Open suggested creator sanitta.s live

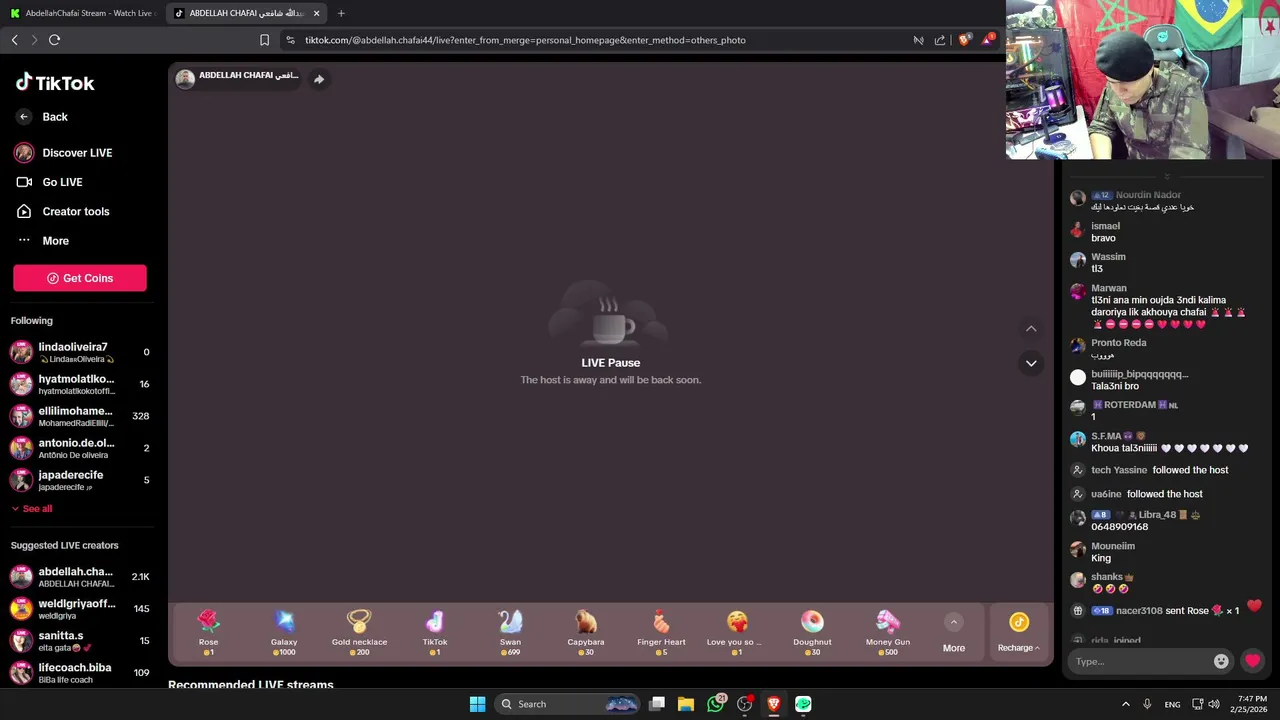click(80, 640)
